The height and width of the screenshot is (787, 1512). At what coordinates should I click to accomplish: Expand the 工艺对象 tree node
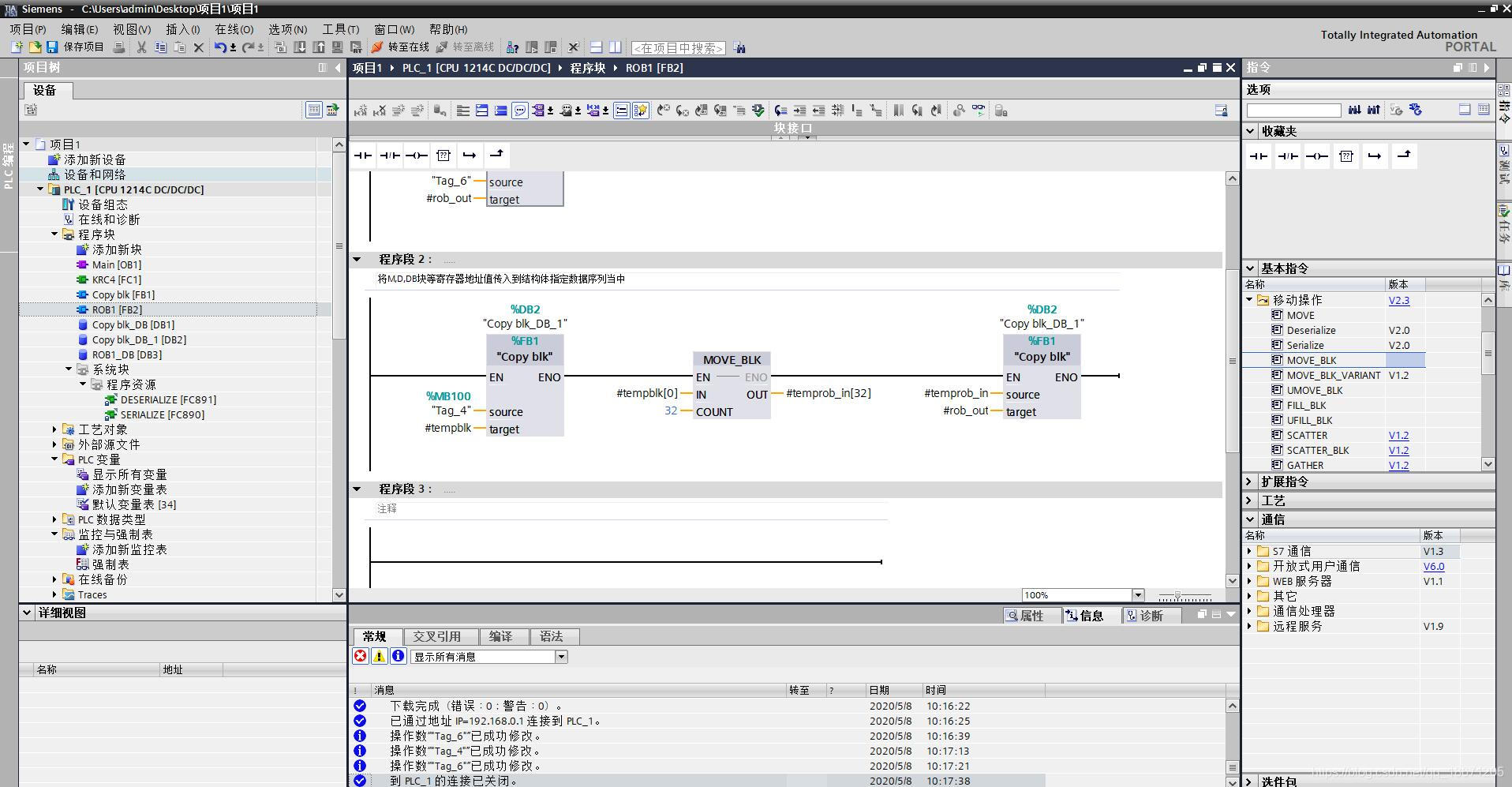pos(54,429)
